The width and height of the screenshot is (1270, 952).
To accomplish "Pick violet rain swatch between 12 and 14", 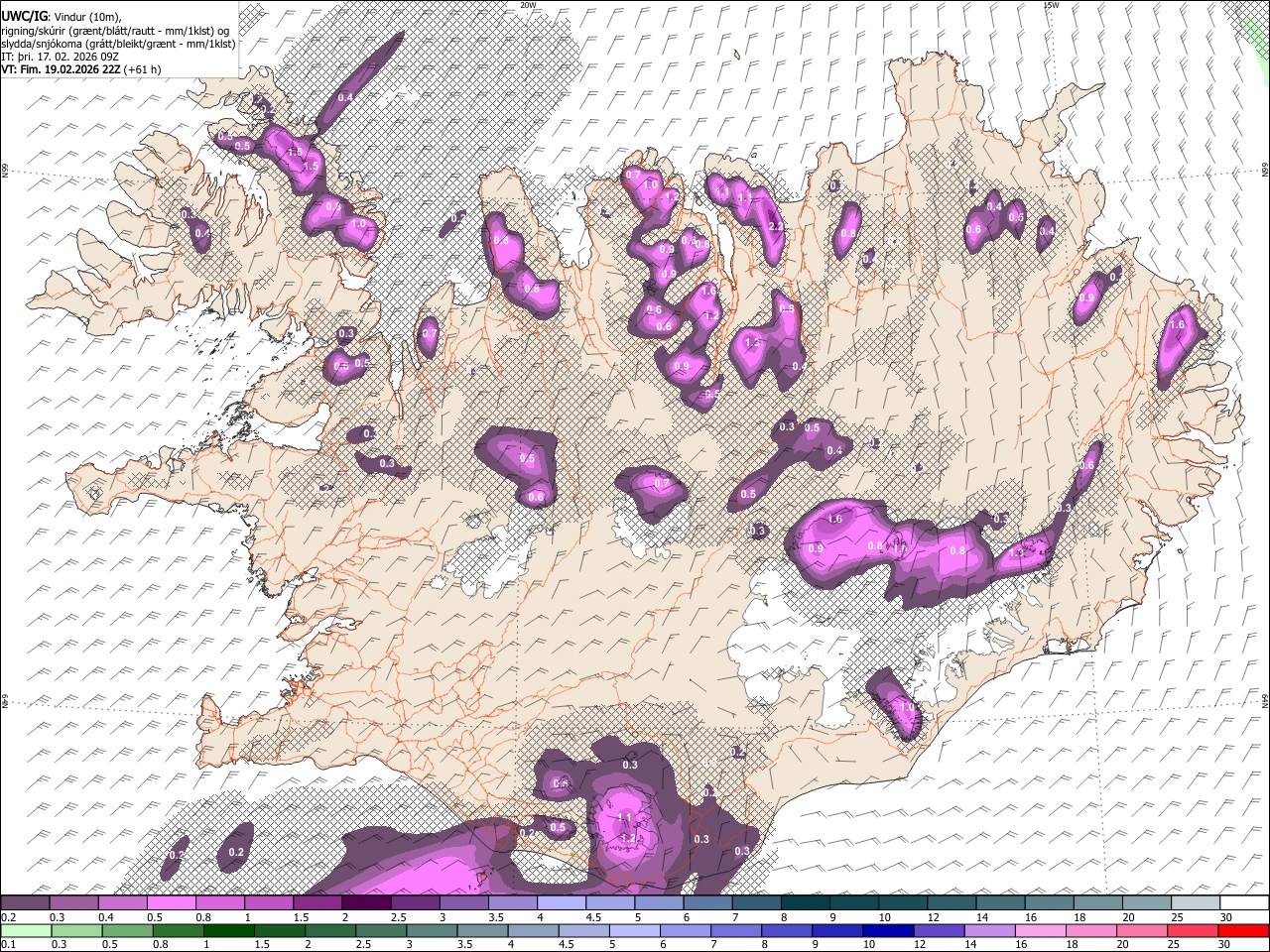I will [939, 930].
